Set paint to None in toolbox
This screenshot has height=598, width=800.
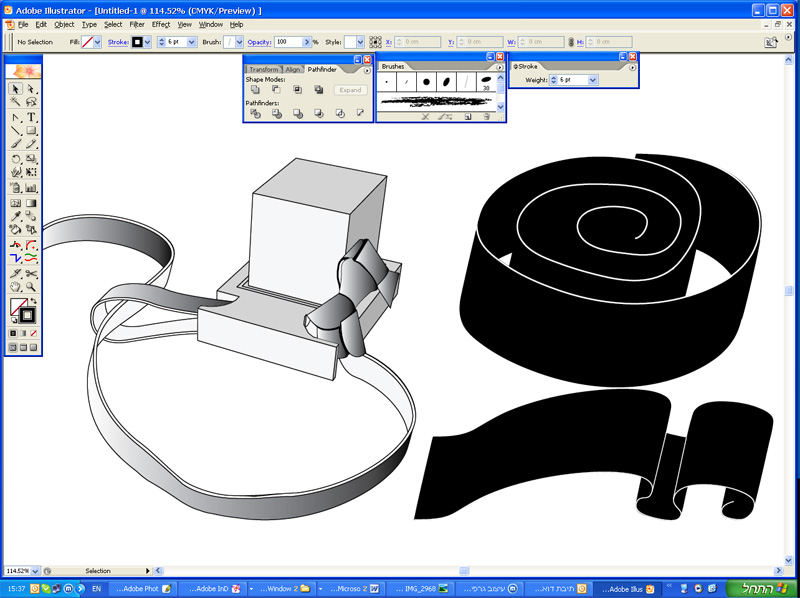pos(33,332)
